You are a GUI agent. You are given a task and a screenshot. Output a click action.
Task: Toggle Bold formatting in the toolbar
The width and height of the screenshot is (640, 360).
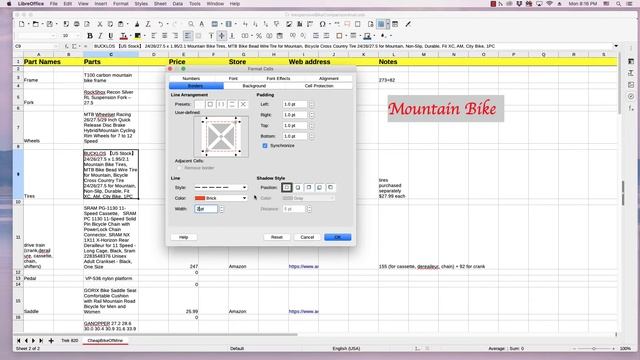point(90,36)
